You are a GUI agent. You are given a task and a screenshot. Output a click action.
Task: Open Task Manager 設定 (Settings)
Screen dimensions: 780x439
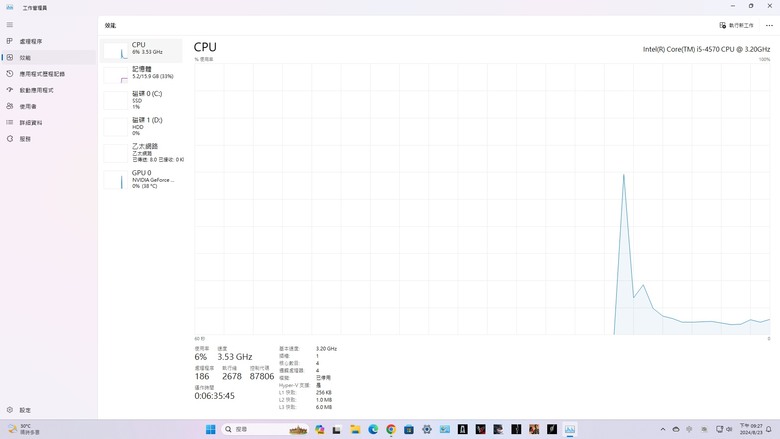[48, 410]
